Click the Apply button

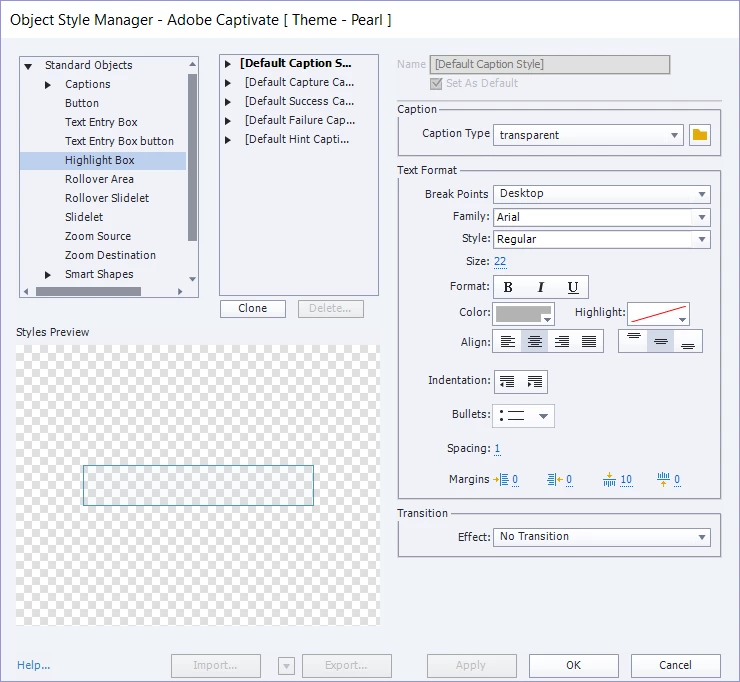pyautogui.click(x=471, y=665)
